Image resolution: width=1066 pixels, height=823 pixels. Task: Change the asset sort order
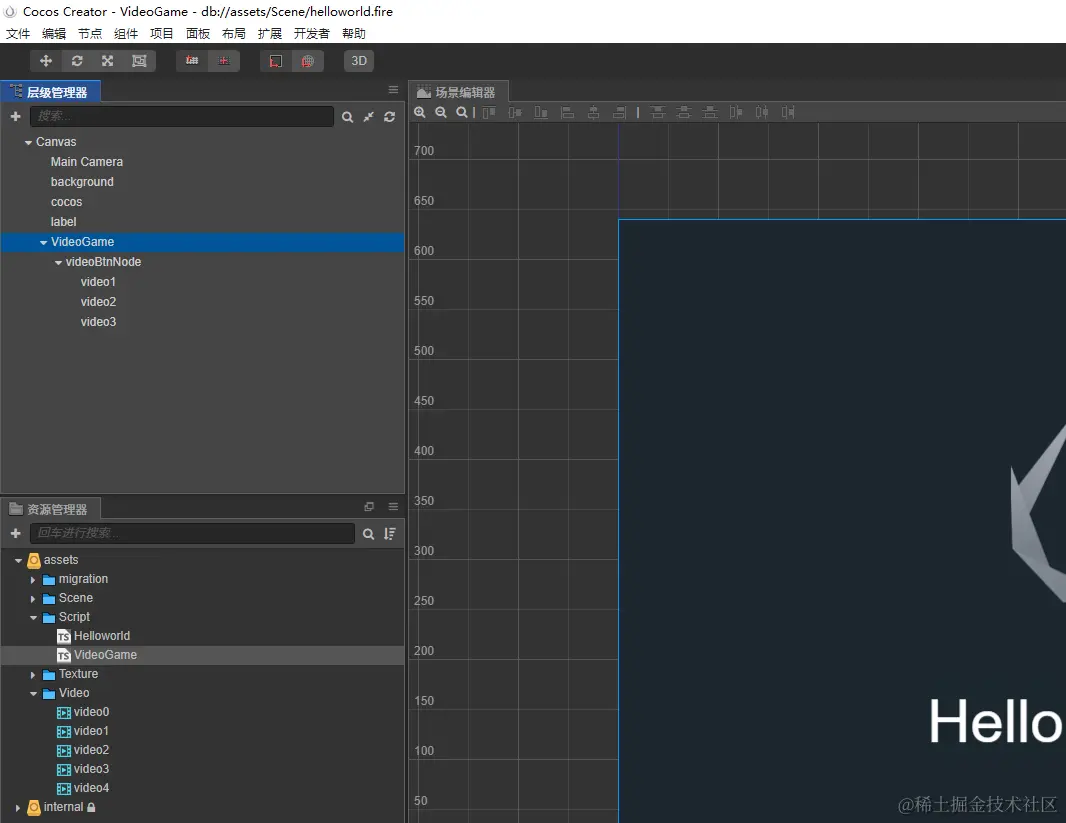coord(390,533)
